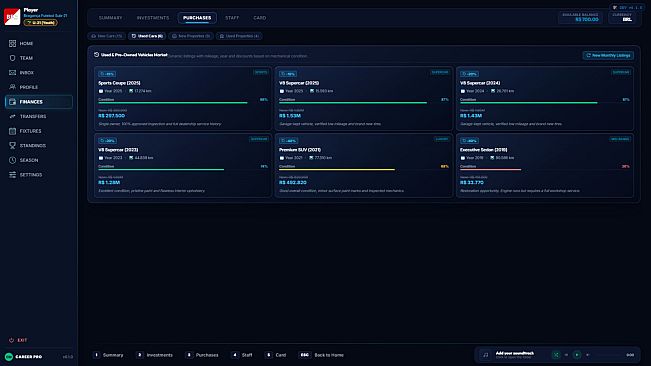
Task: Open the Home sidebar item
Action: (x=39, y=44)
